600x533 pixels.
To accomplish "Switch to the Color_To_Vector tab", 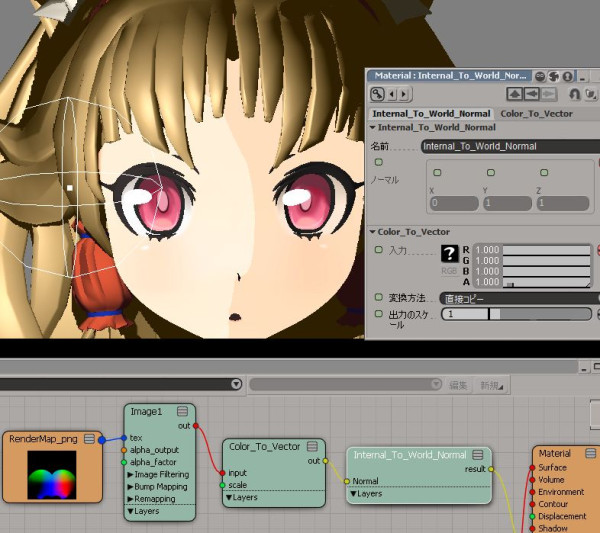I will tap(537, 114).
